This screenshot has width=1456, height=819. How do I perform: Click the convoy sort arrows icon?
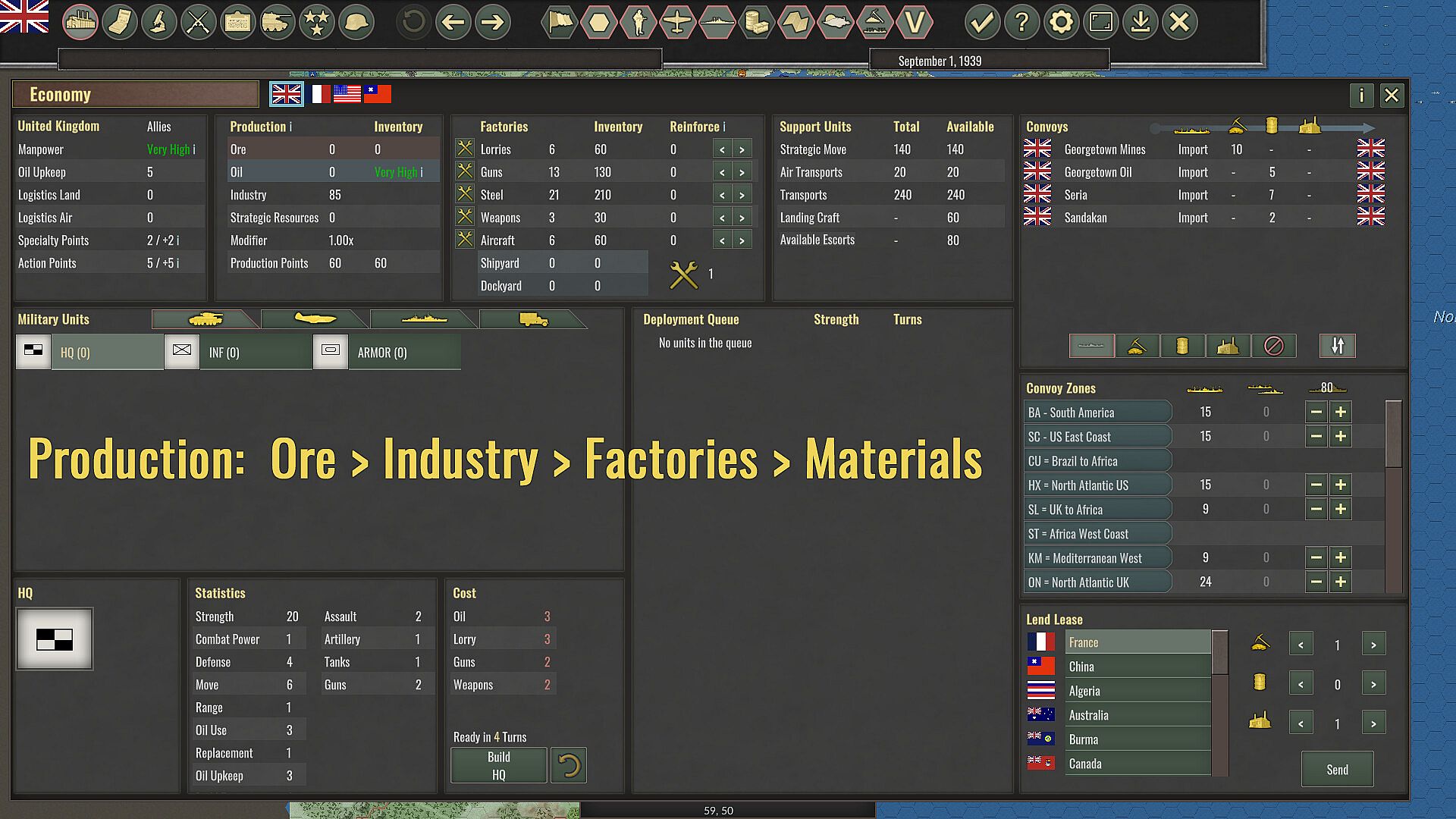click(1337, 346)
